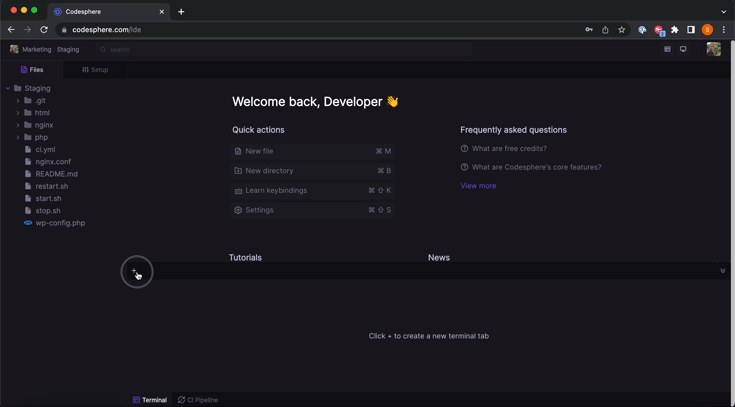Click the monitor display icon in header
The width and height of the screenshot is (735, 407).
point(683,49)
